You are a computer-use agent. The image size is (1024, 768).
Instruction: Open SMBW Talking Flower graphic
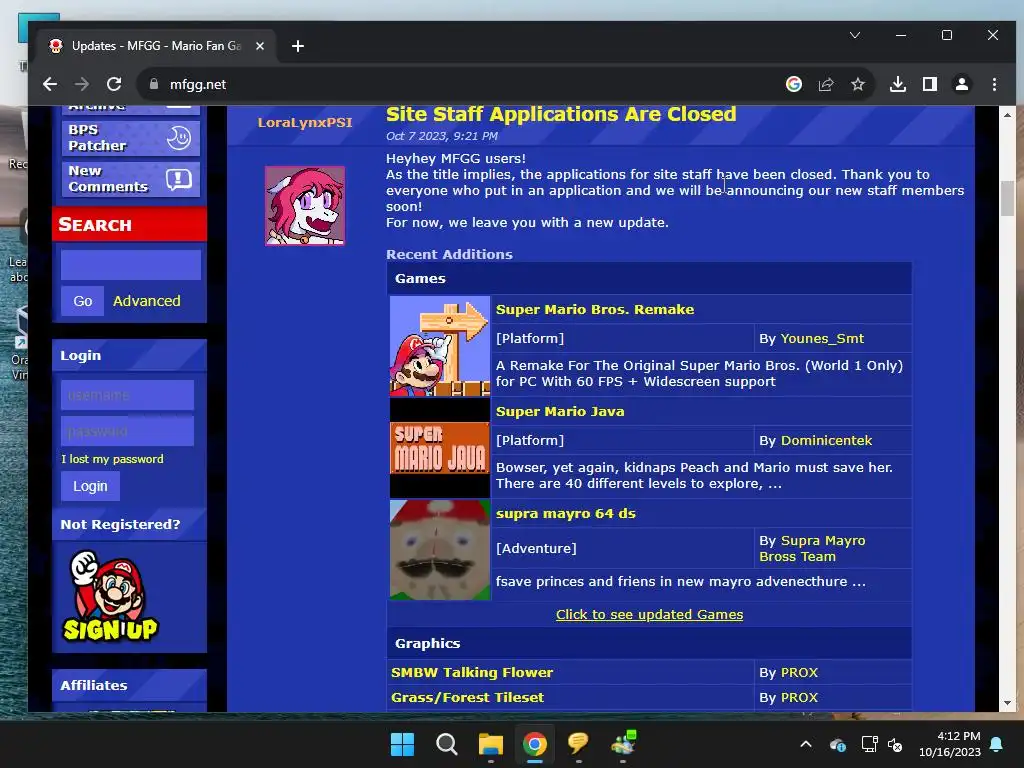[472, 672]
